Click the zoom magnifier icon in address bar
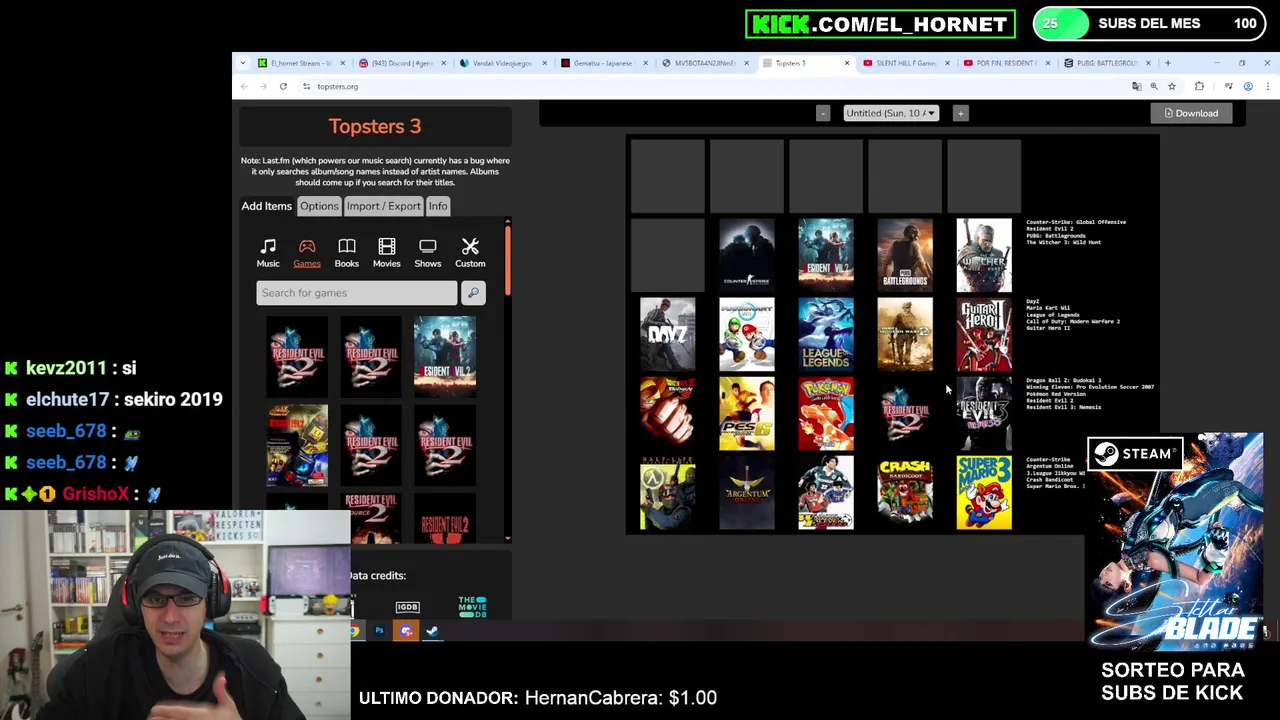 click(x=1154, y=87)
